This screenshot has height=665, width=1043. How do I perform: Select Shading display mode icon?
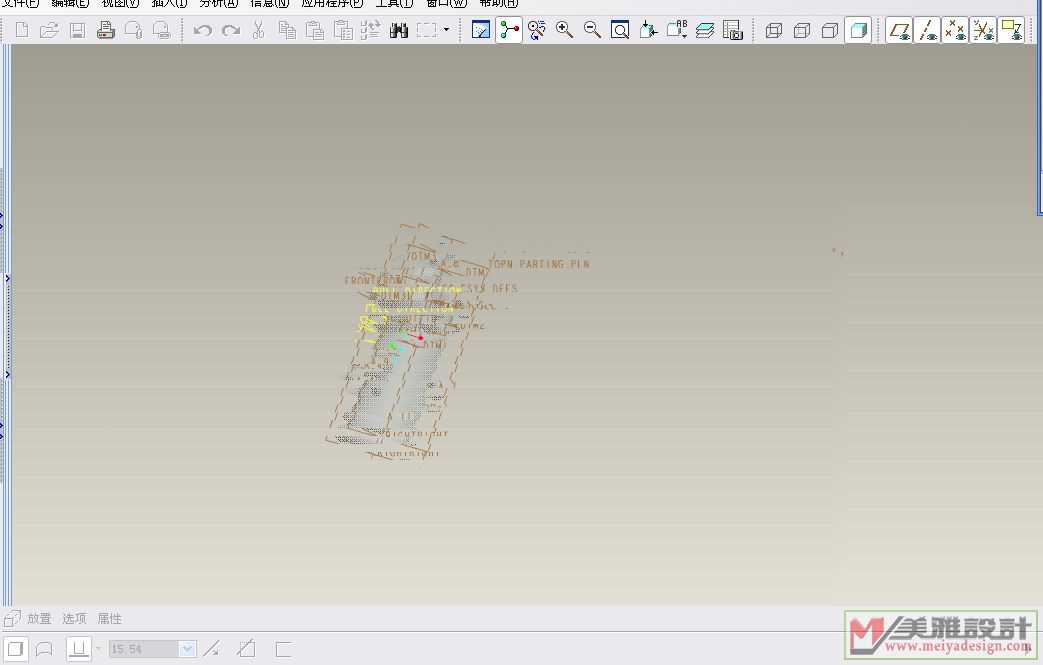[858, 30]
